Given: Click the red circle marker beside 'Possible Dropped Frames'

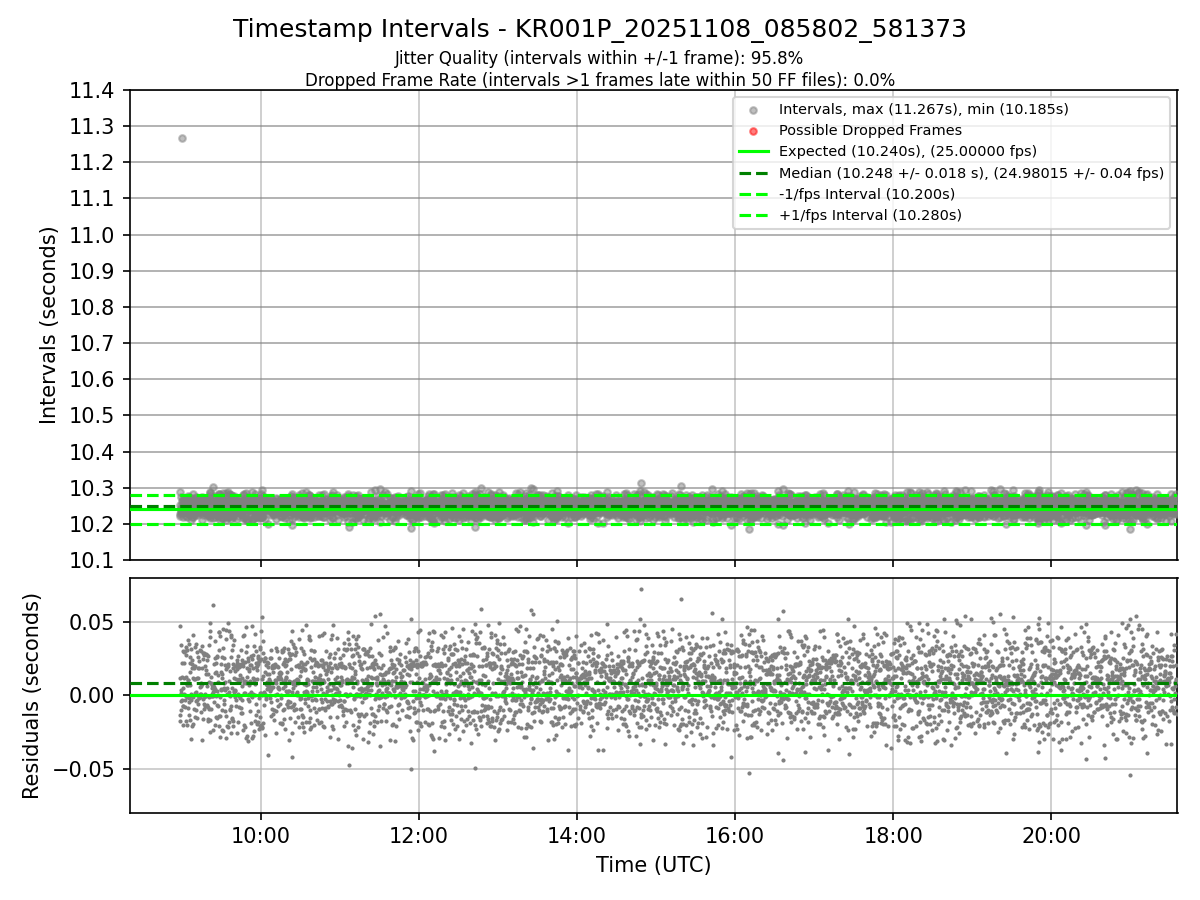Looking at the screenshot, I should click(753, 131).
